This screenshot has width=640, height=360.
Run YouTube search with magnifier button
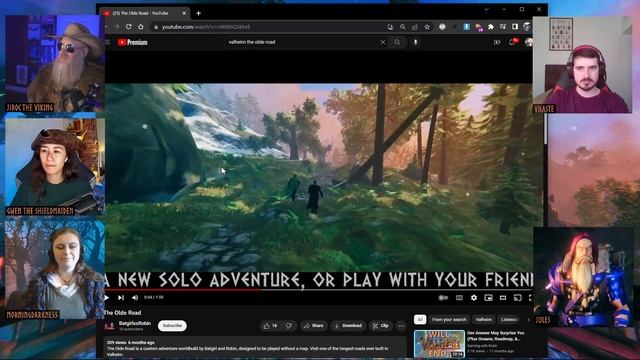tap(397, 42)
